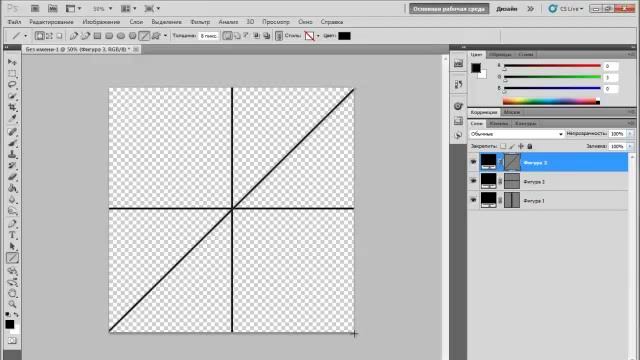
Task: Hide the Фигура 1 layer
Action: coord(473,200)
